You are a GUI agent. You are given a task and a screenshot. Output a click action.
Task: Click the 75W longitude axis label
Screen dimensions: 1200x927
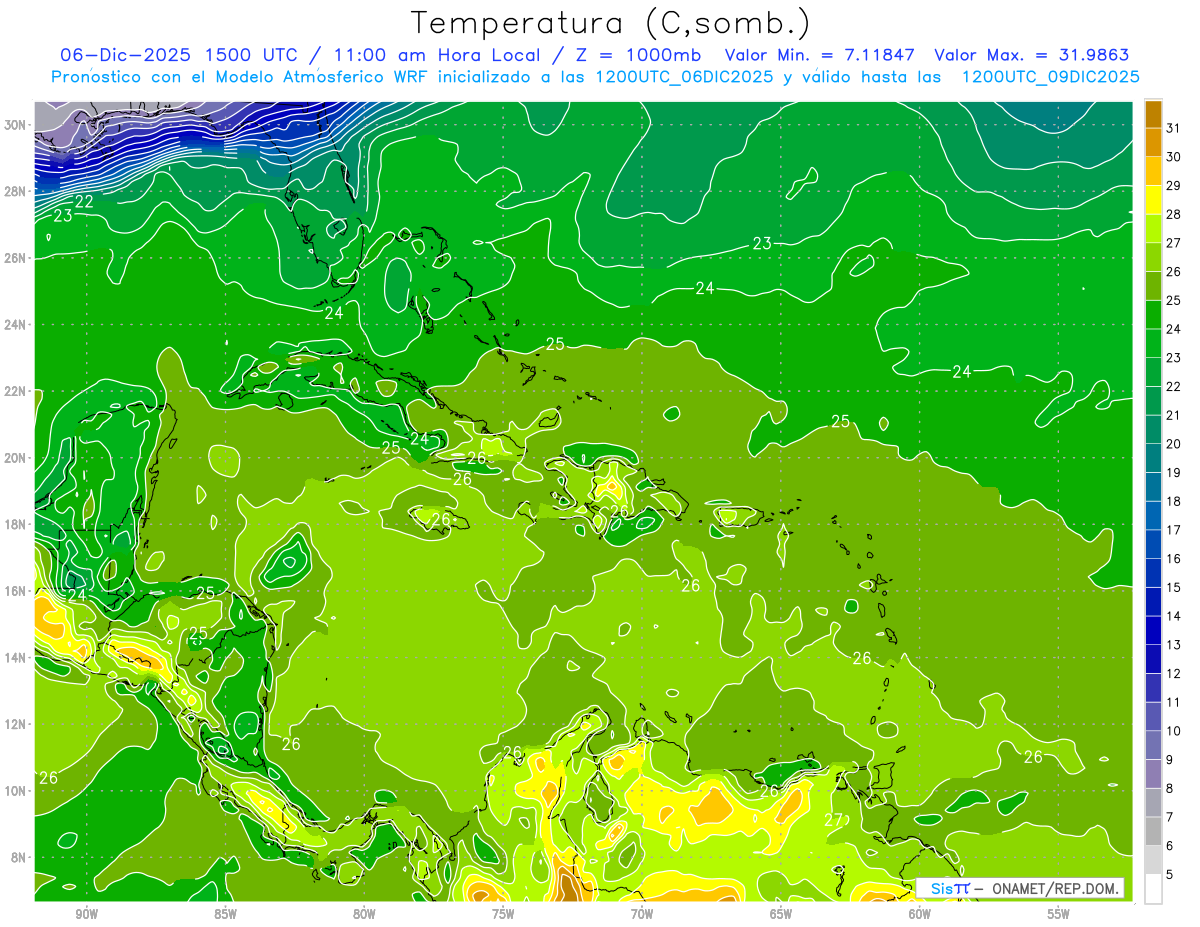503,913
